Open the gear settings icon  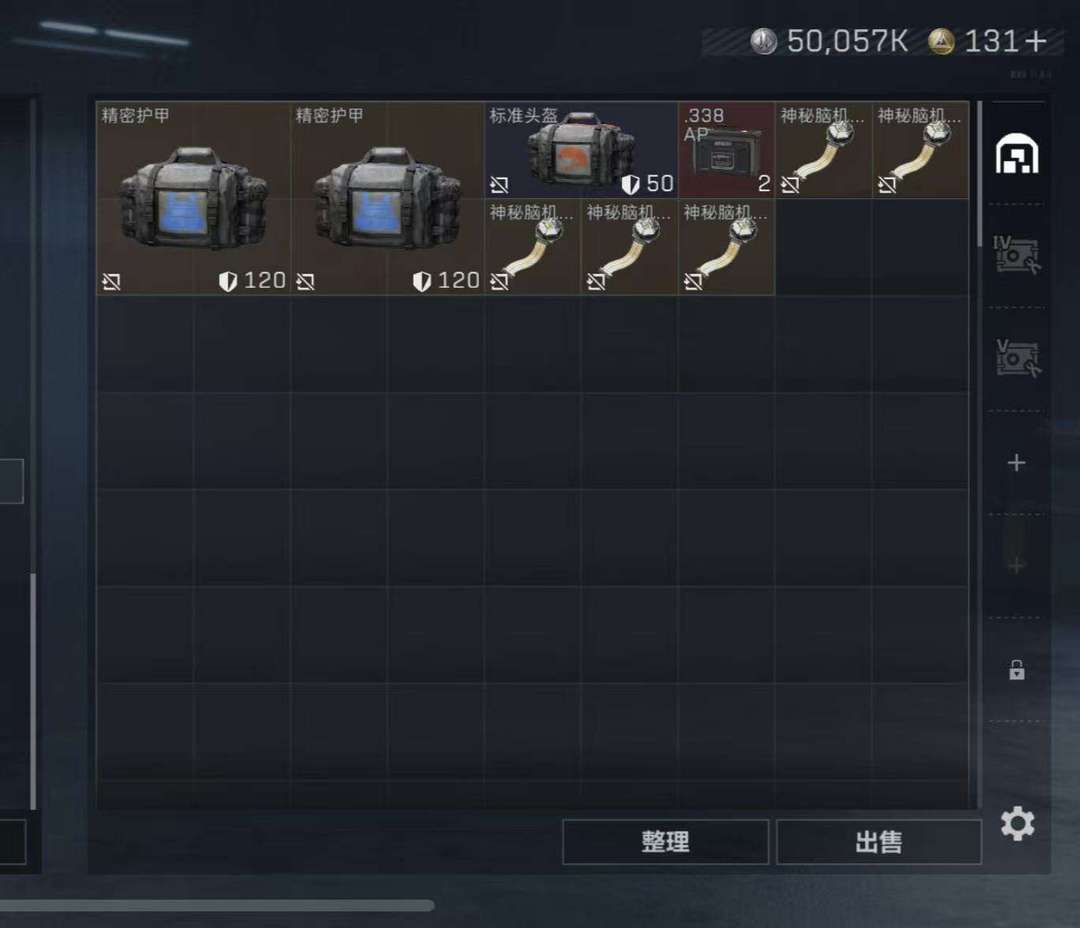(x=1017, y=824)
